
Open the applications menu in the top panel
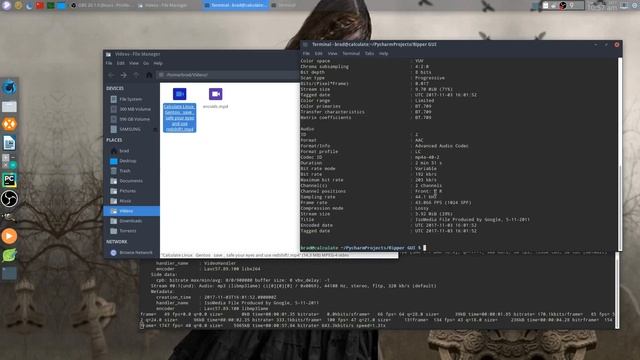pyautogui.click(x=6, y=5)
